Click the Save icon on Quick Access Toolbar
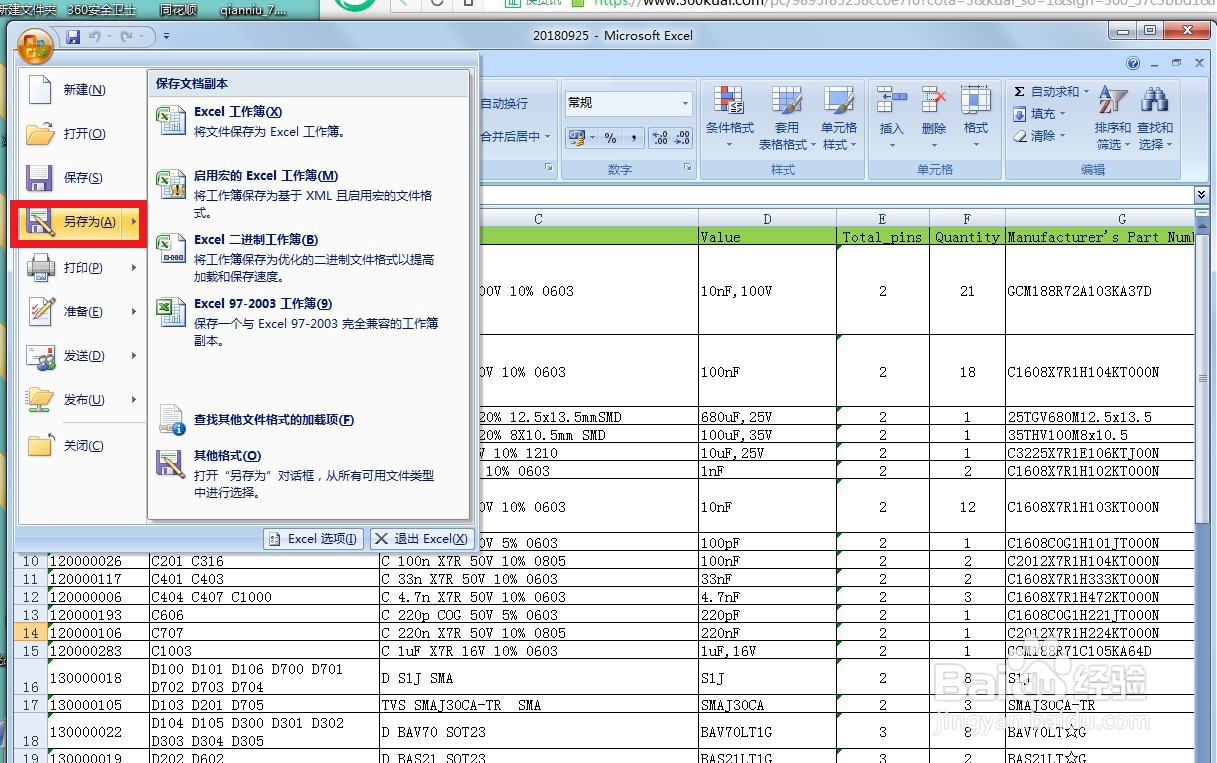Viewport: 1217px width, 763px height. (73, 35)
